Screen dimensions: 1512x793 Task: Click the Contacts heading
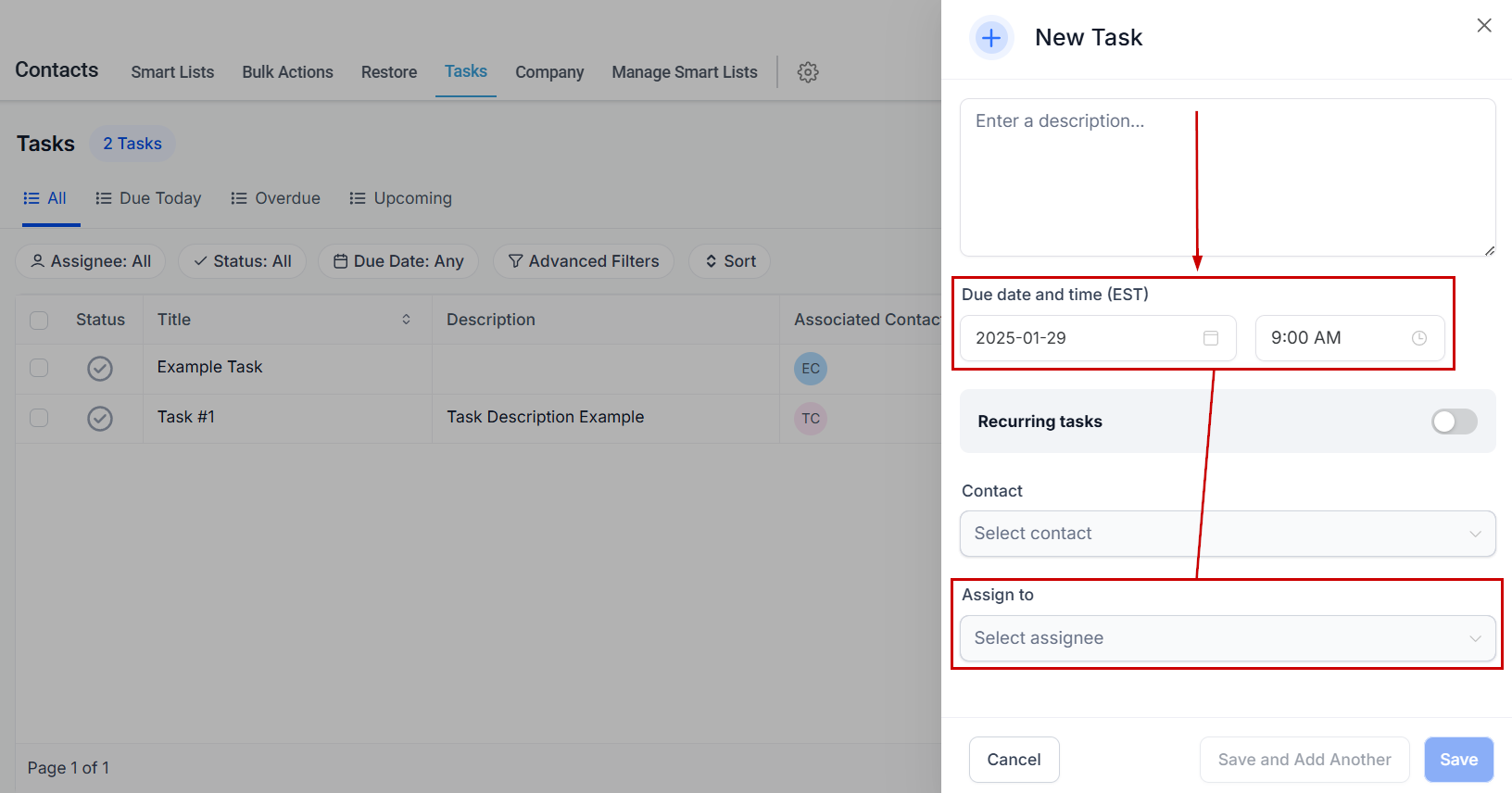click(x=57, y=70)
